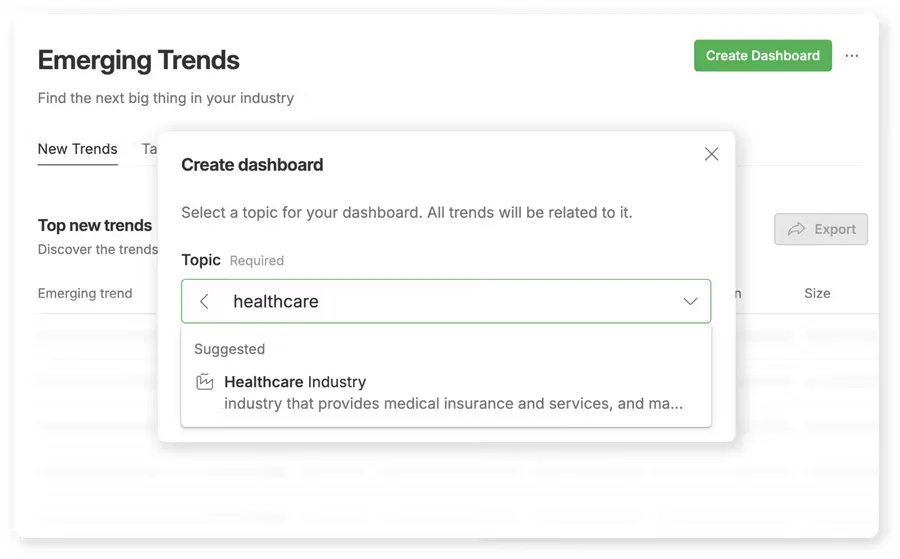Image resolution: width=900 pixels, height=559 pixels.
Task: Click the Create Dashboard green button
Action: point(762,56)
